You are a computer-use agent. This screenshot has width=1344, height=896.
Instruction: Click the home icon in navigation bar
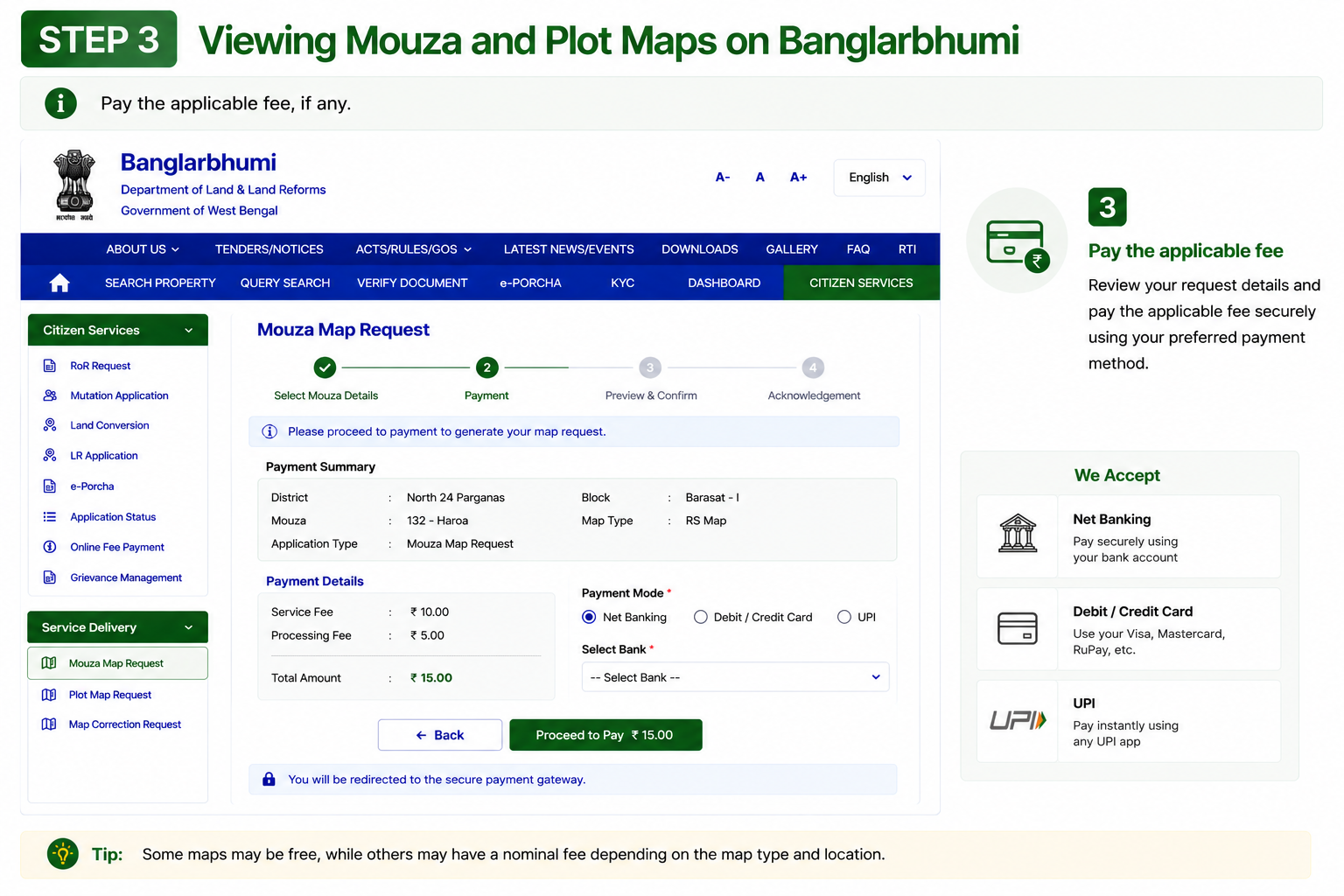point(59,283)
